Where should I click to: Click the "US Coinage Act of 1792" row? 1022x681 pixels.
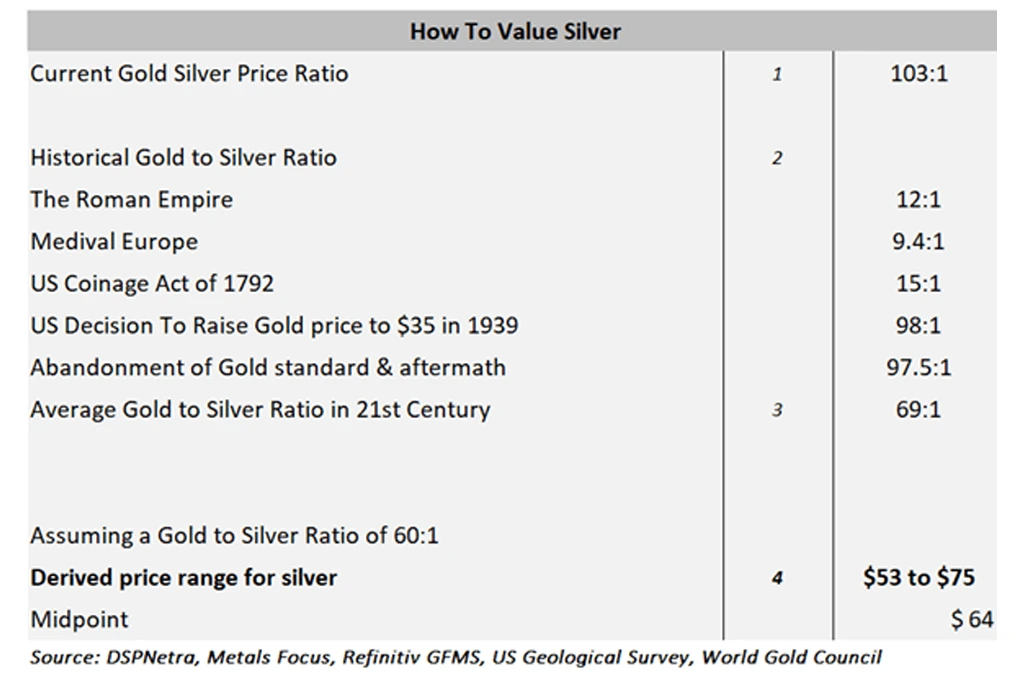(152, 284)
